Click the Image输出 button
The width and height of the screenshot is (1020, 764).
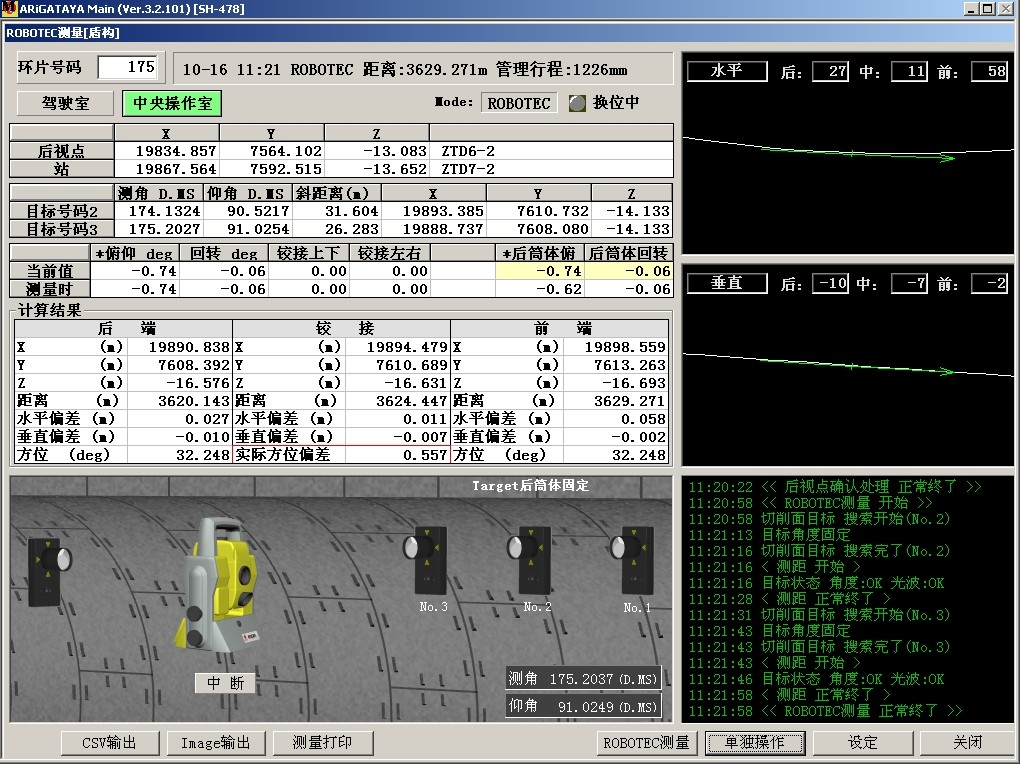[216, 743]
